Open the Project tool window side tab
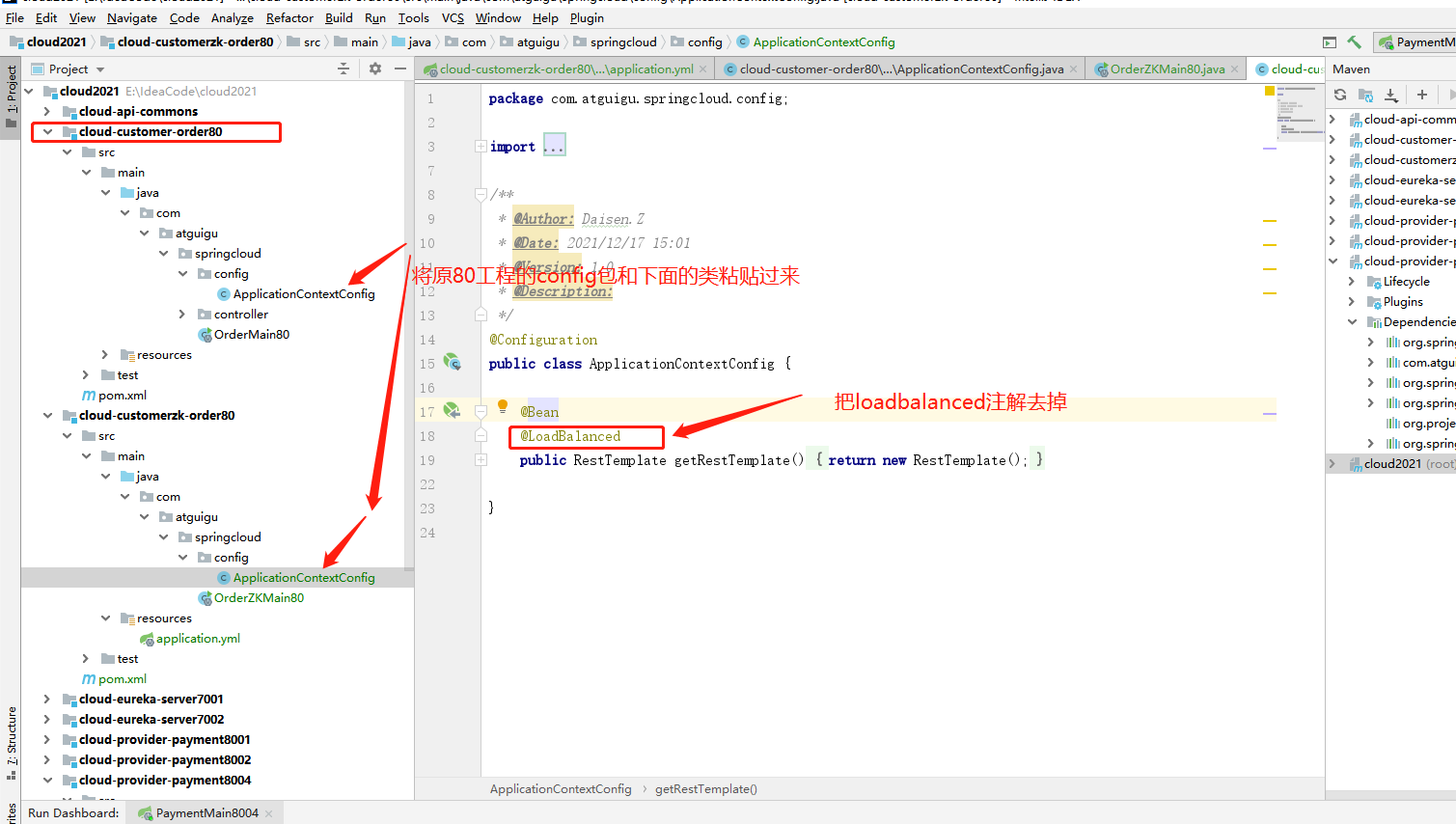Viewport: 1456px width, 824px height. pyautogui.click(x=11, y=96)
